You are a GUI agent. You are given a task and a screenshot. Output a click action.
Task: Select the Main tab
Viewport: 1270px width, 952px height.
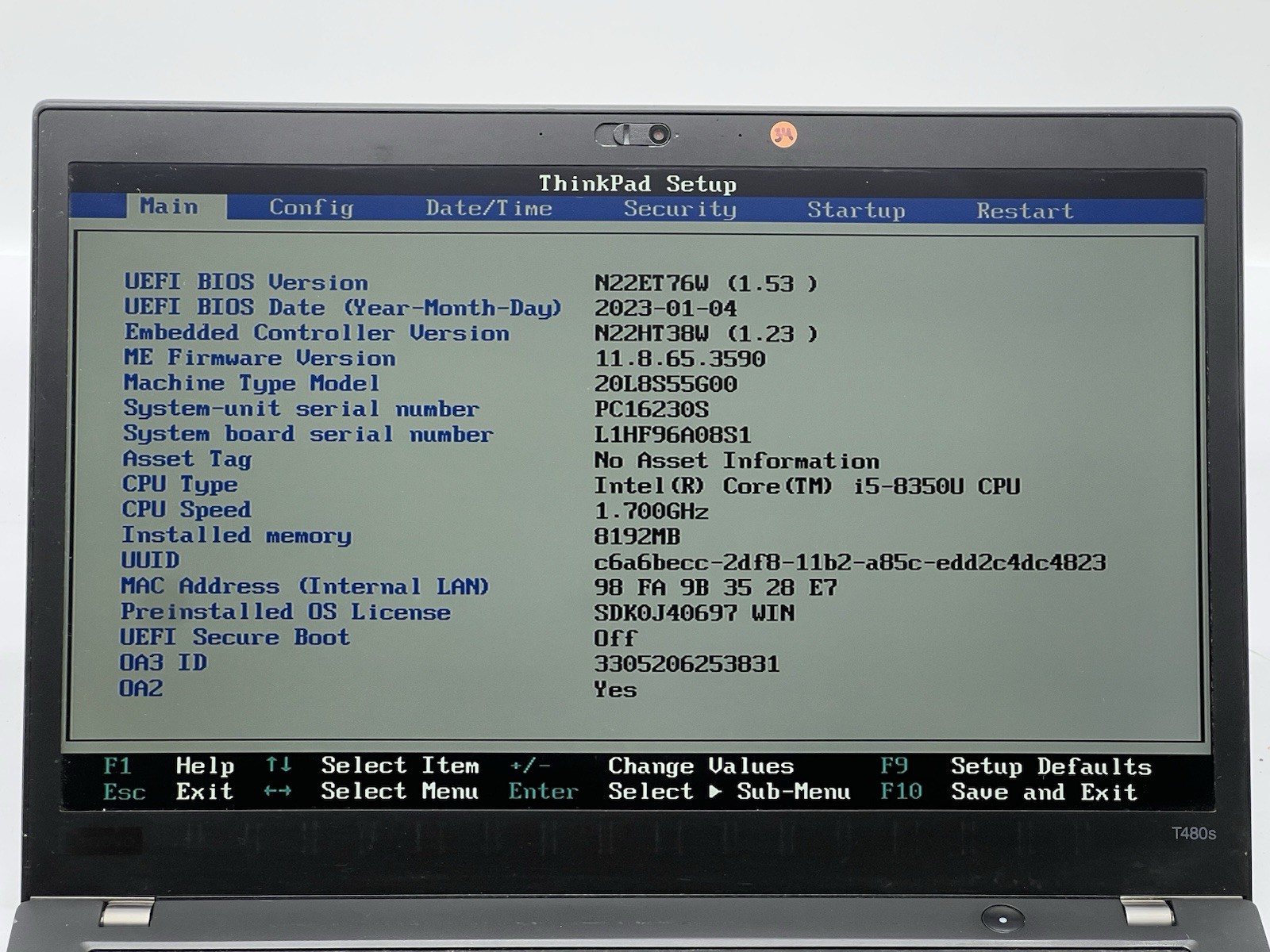coord(169,206)
